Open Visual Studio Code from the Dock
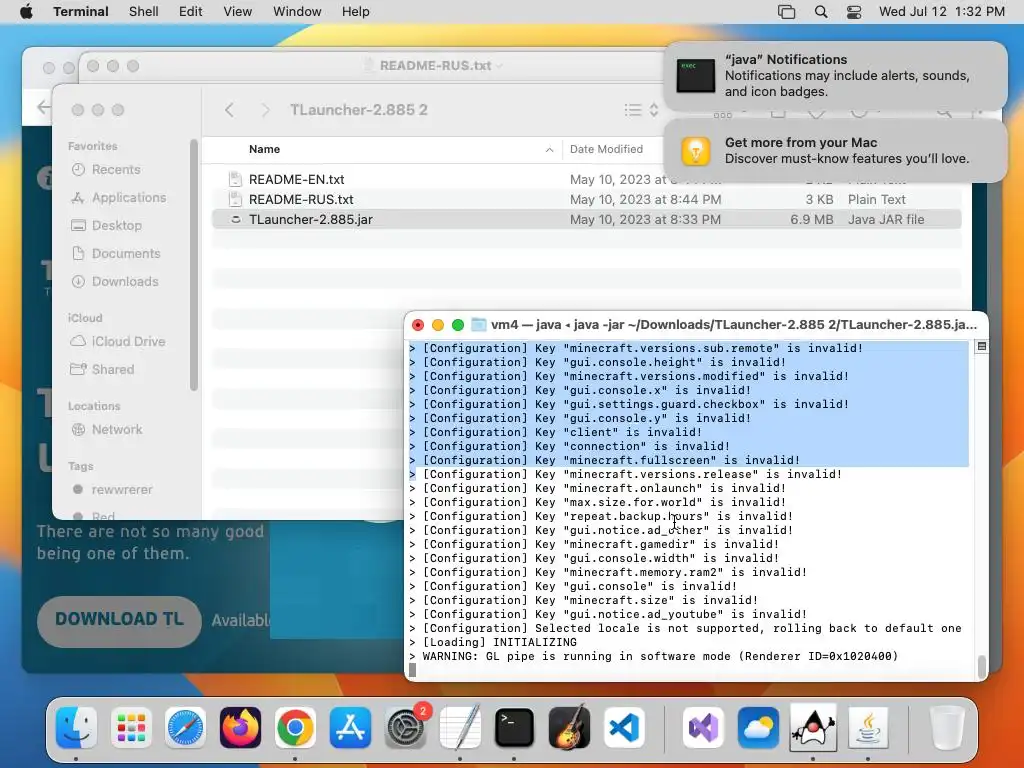The height and width of the screenshot is (768, 1024). click(624, 728)
